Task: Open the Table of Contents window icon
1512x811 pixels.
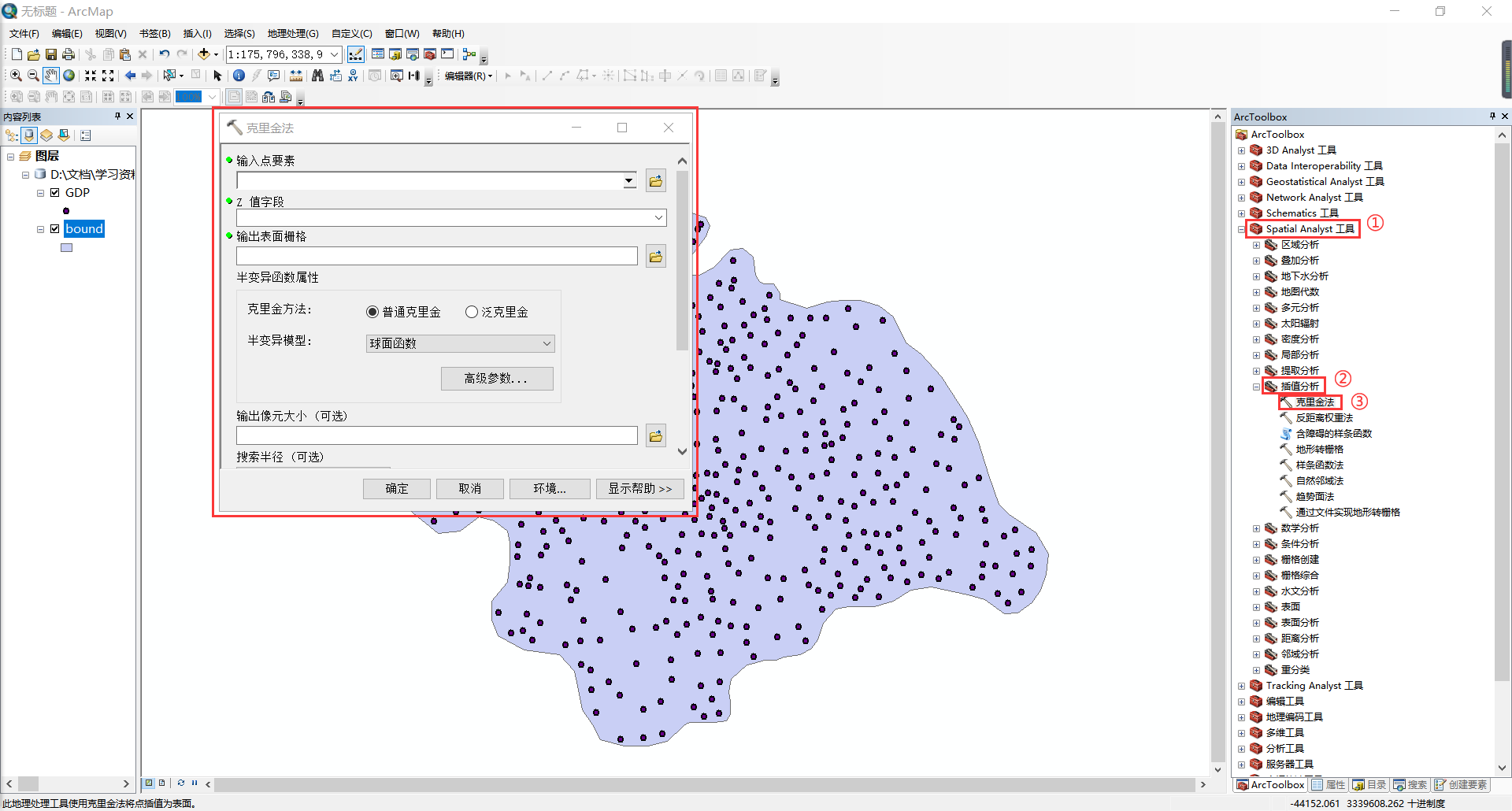Action: click(x=378, y=54)
